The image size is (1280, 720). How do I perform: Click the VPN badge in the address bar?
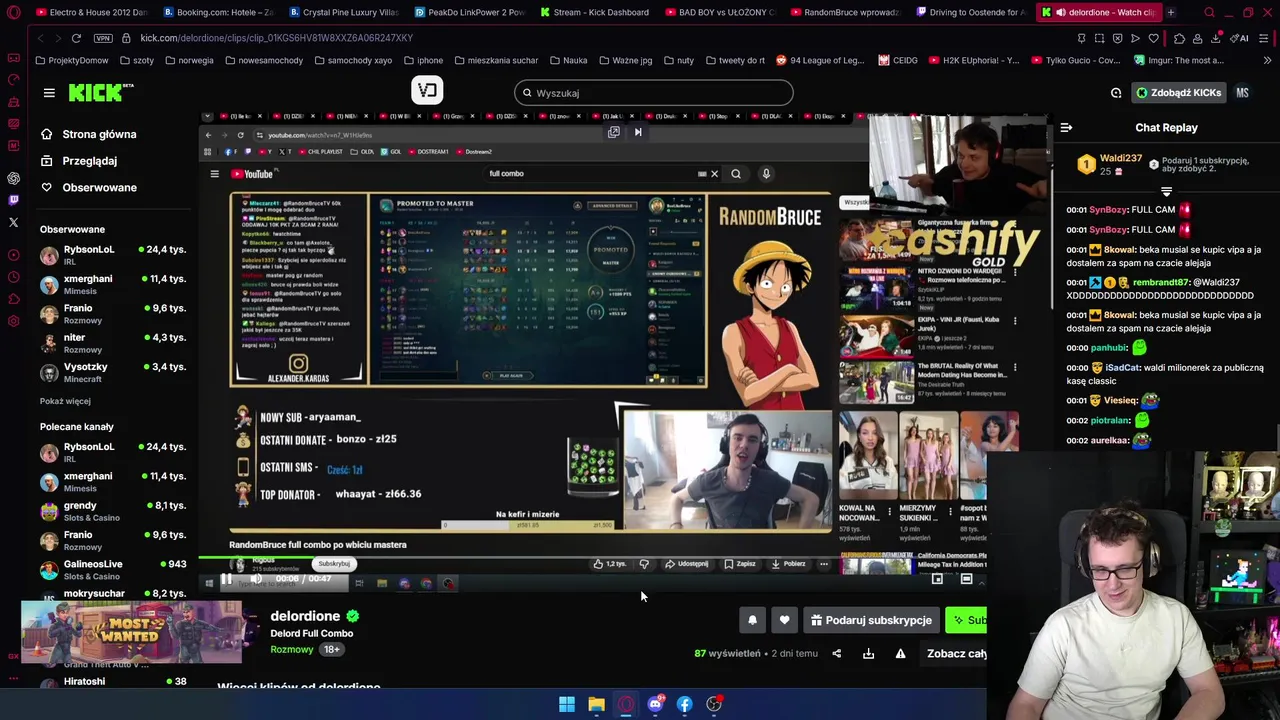click(103, 38)
